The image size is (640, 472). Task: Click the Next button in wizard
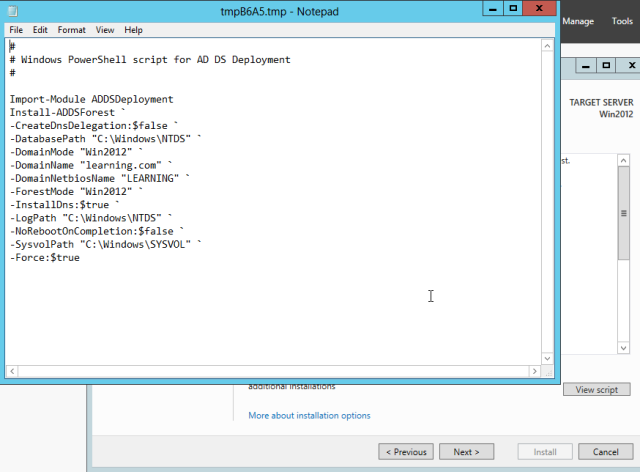(x=466, y=452)
